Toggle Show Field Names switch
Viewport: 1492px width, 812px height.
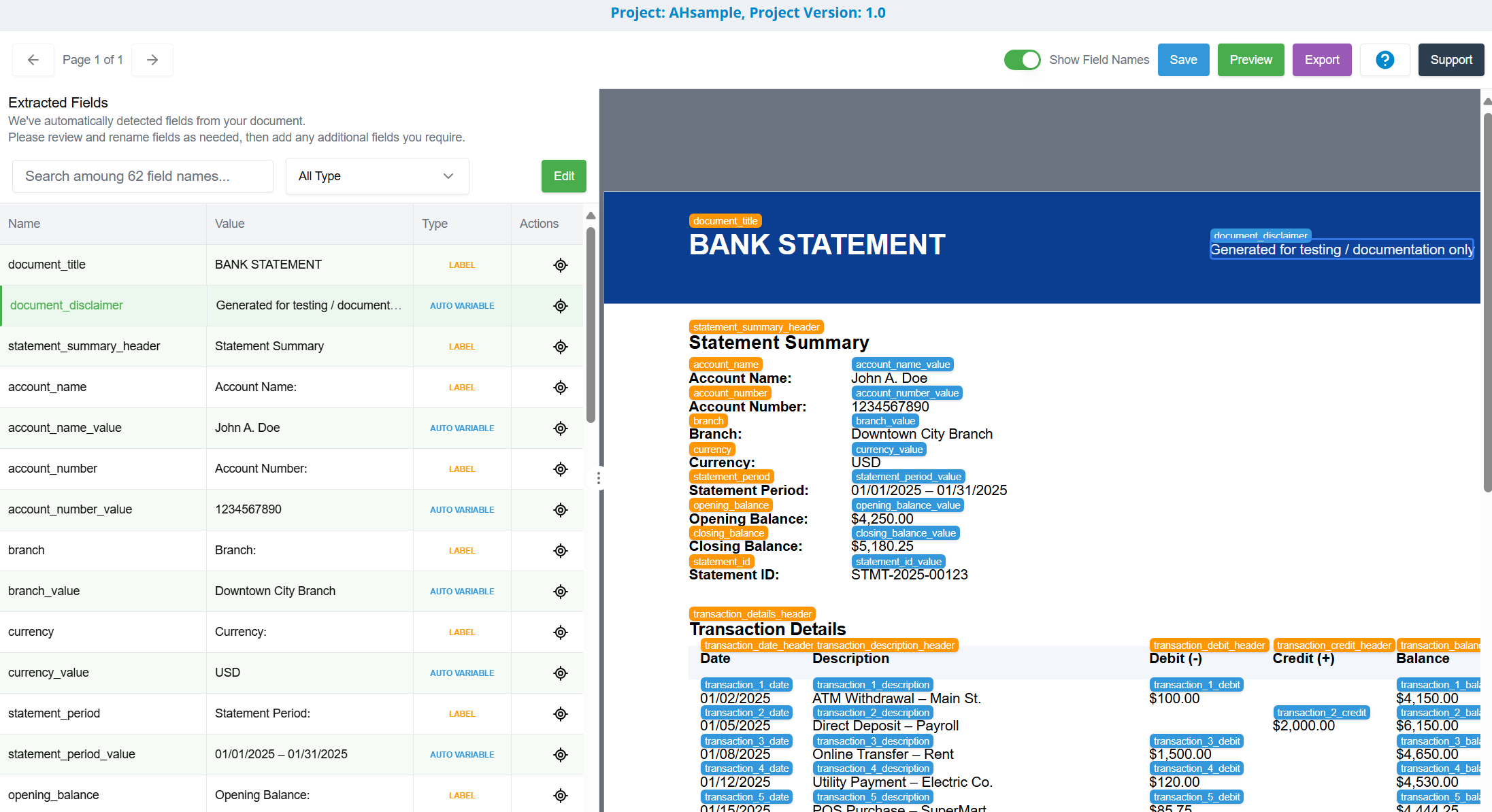click(1022, 60)
